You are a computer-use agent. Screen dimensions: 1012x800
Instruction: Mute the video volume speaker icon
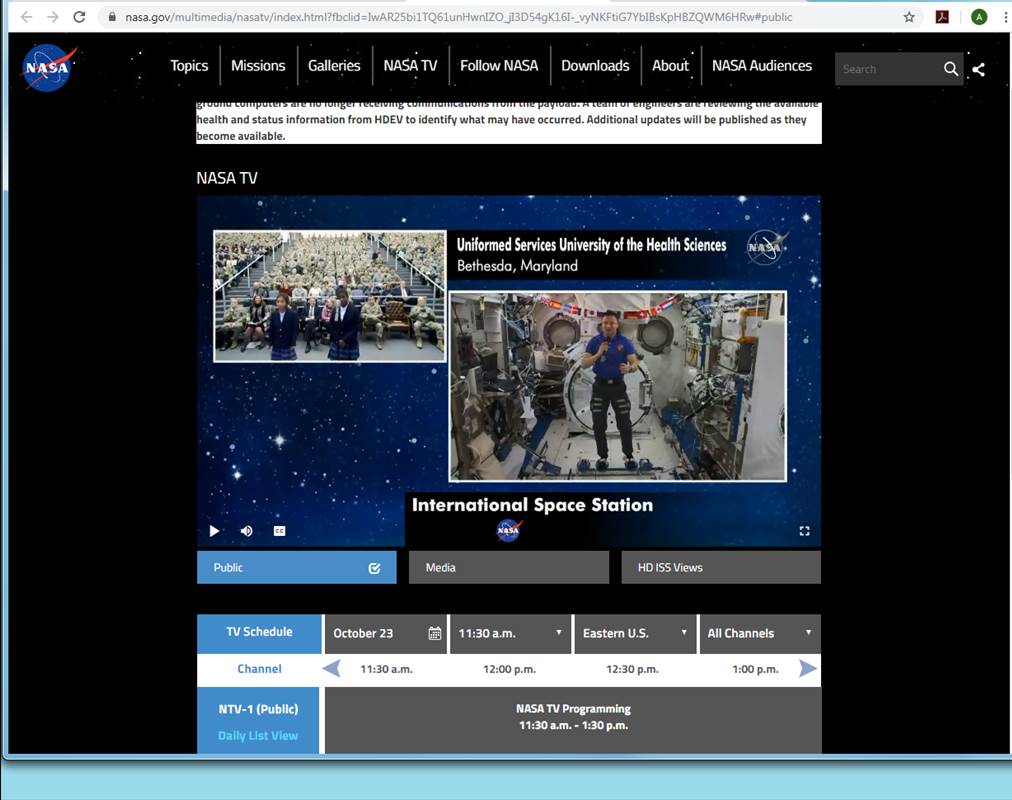coord(247,531)
